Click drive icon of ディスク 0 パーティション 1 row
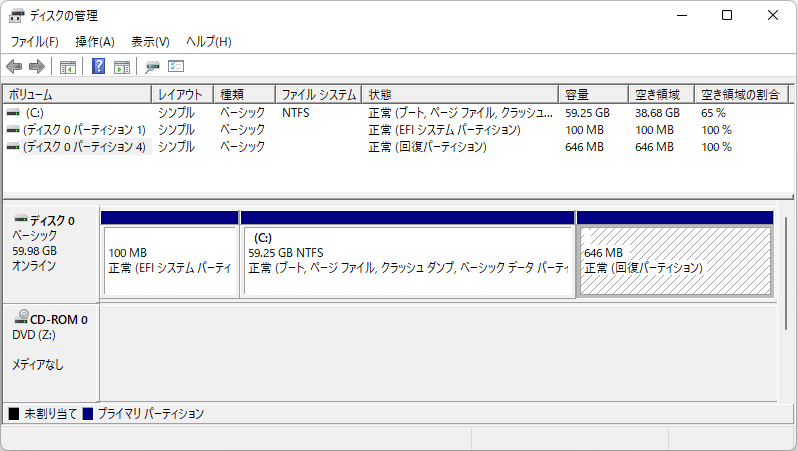 click(13, 130)
